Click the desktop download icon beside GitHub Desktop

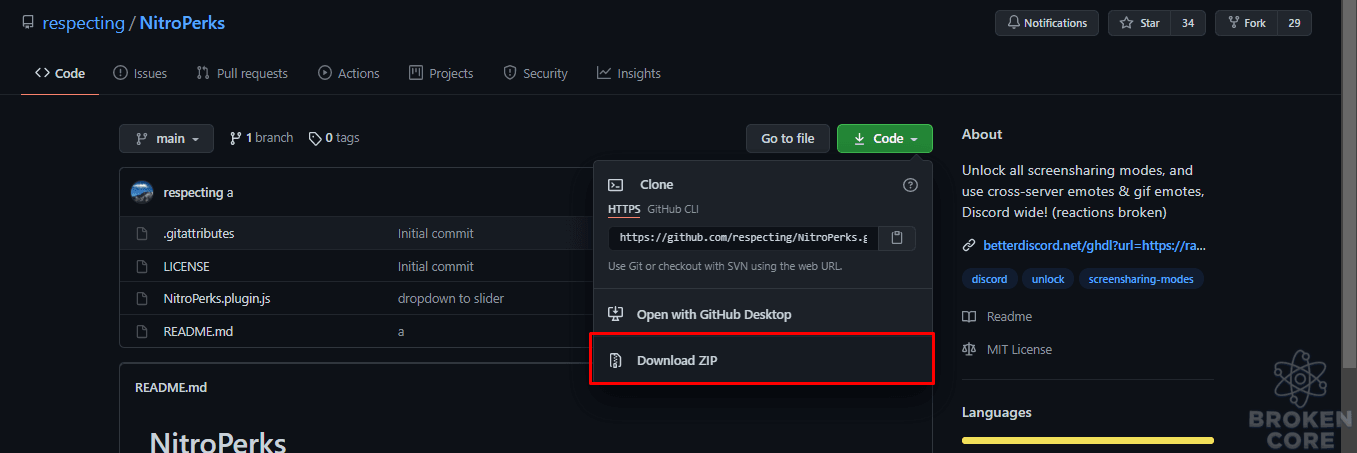tap(617, 314)
